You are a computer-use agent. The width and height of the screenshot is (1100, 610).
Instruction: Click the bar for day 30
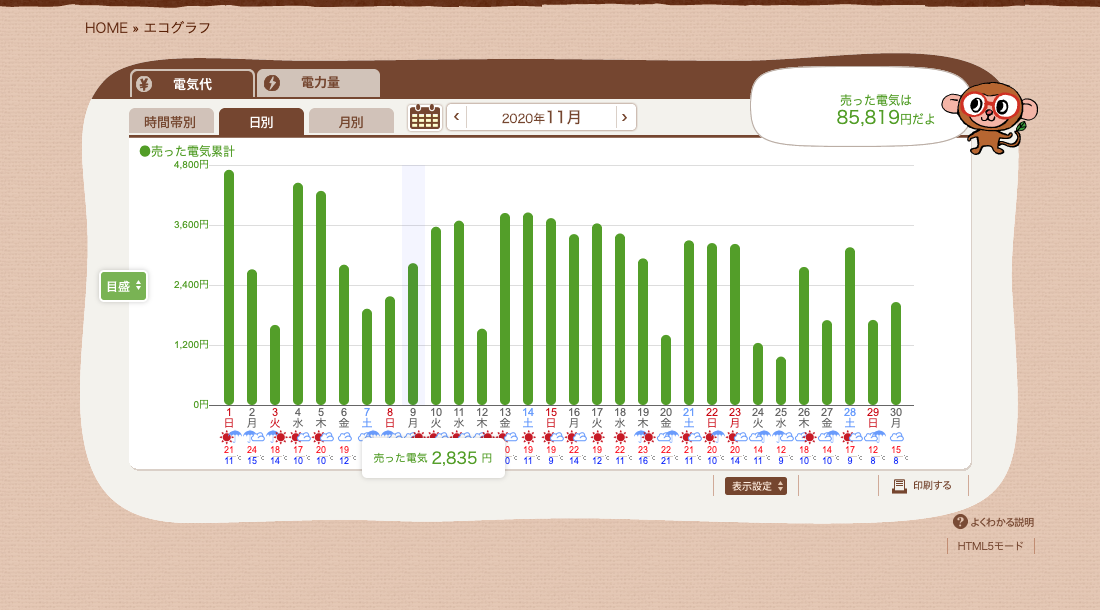click(x=897, y=353)
